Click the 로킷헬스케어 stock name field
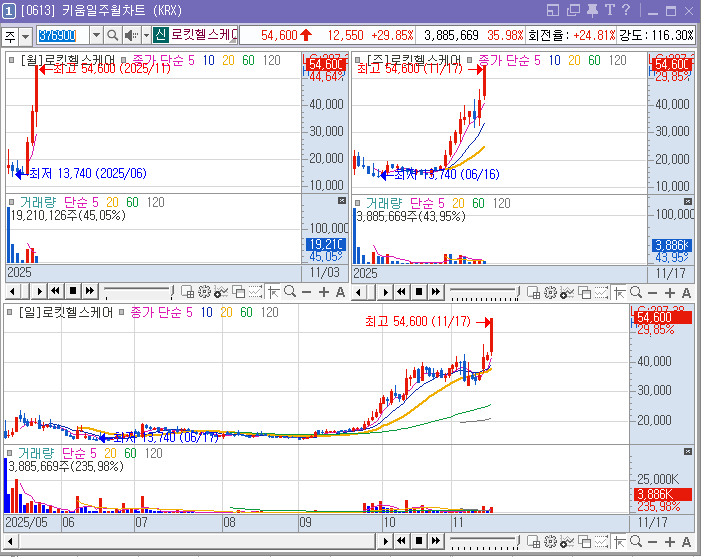 [204, 35]
